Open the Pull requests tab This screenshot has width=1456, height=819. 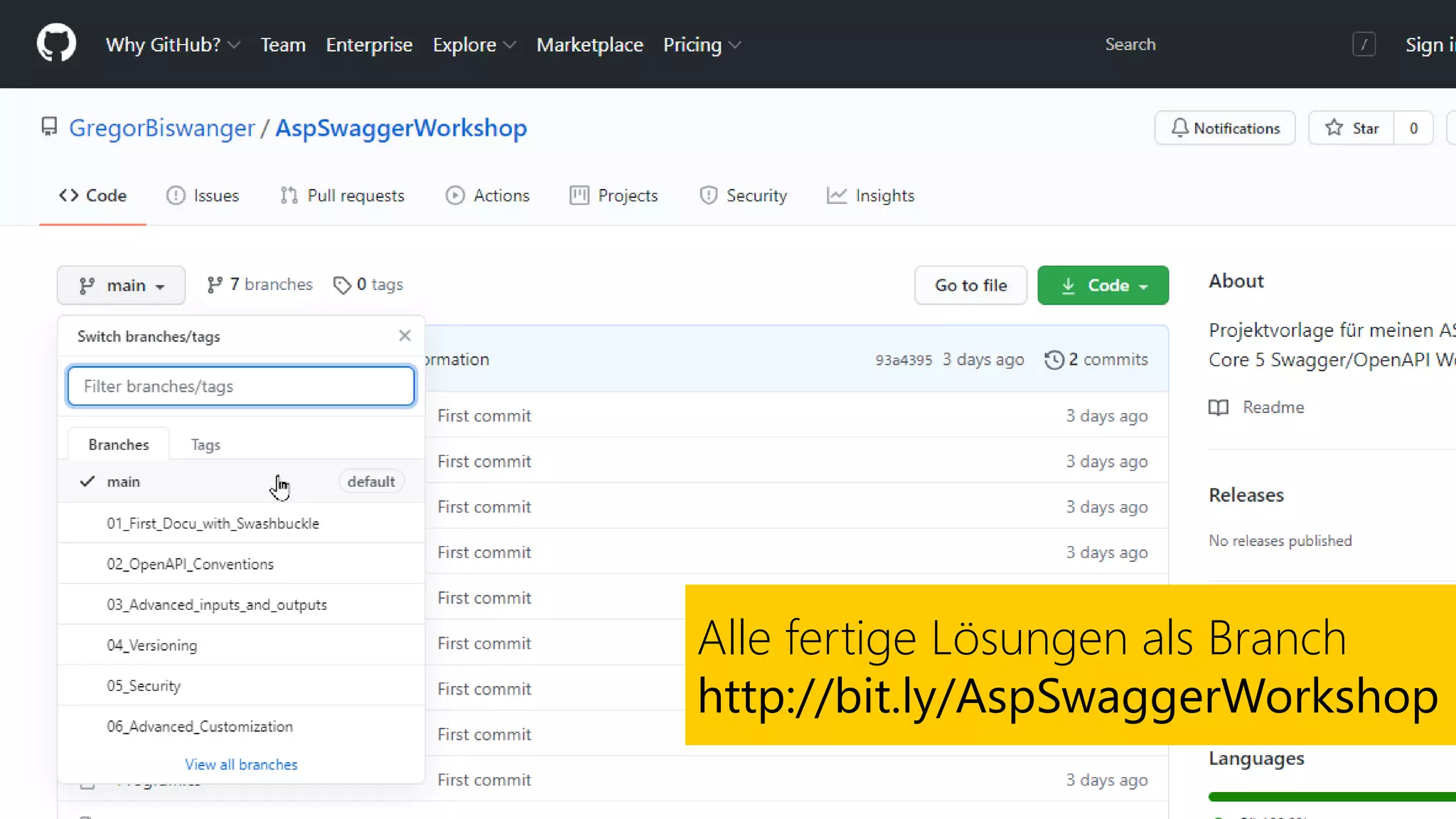[342, 196]
